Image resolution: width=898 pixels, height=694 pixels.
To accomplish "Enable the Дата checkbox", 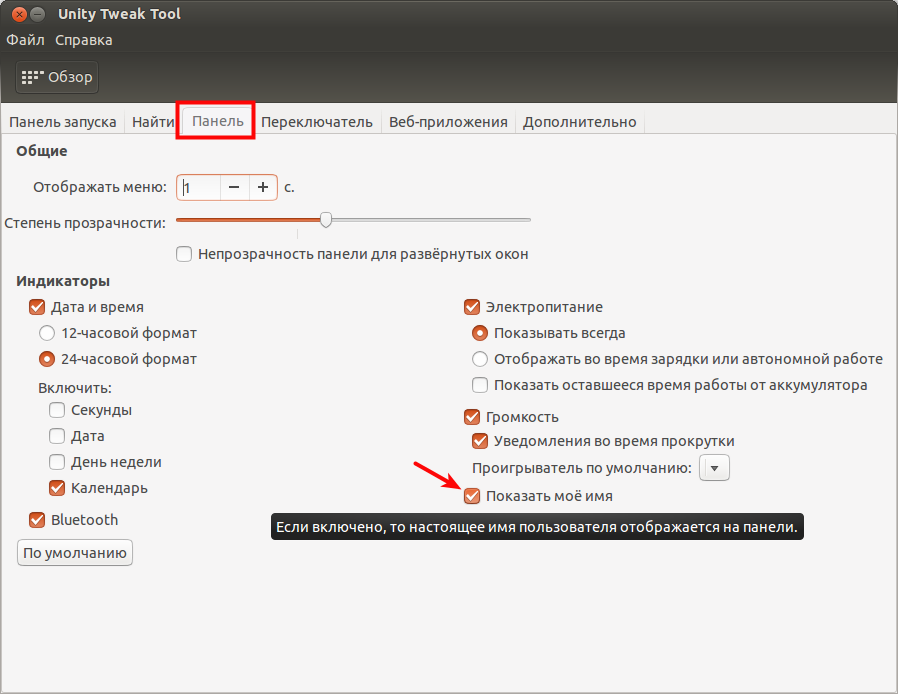I will tap(57, 436).
